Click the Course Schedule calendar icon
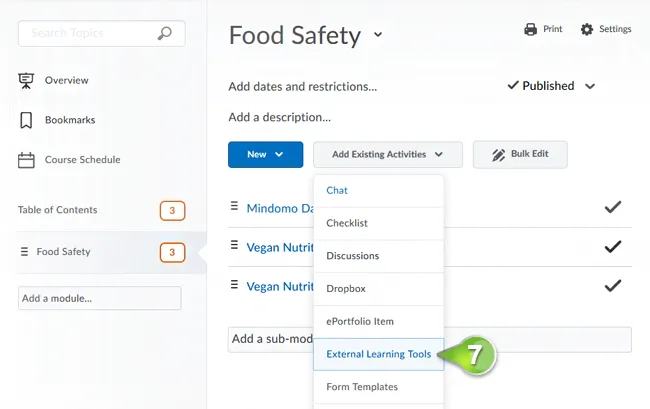The width and height of the screenshot is (650, 409). 26,160
